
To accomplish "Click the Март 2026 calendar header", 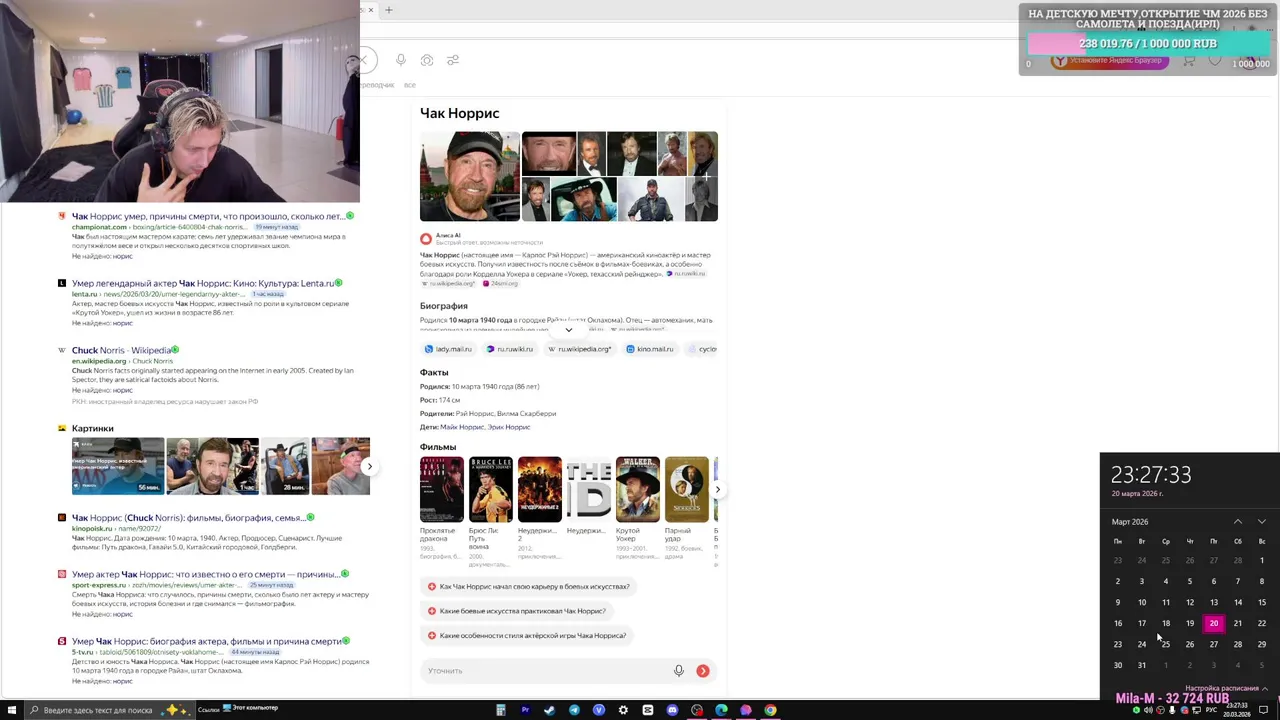I will pyautogui.click(x=1130, y=522).
